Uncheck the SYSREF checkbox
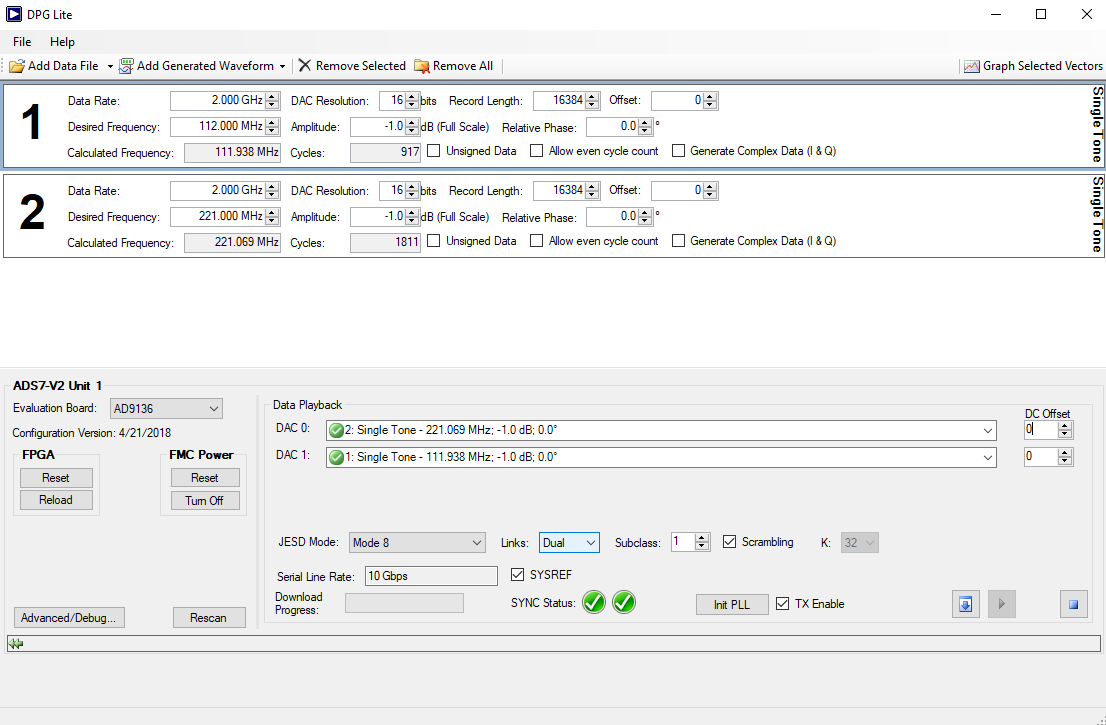 [x=517, y=574]
